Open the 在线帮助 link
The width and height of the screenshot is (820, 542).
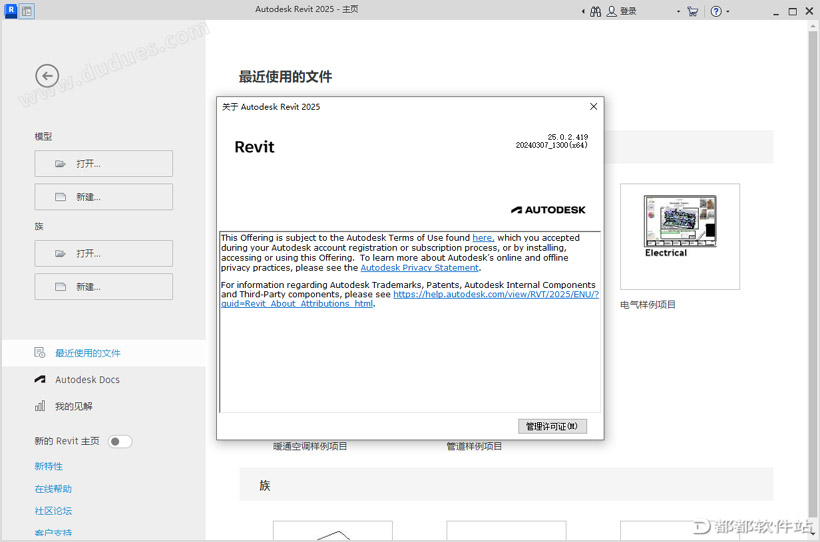pyautogui.click(x=53, y=489)
